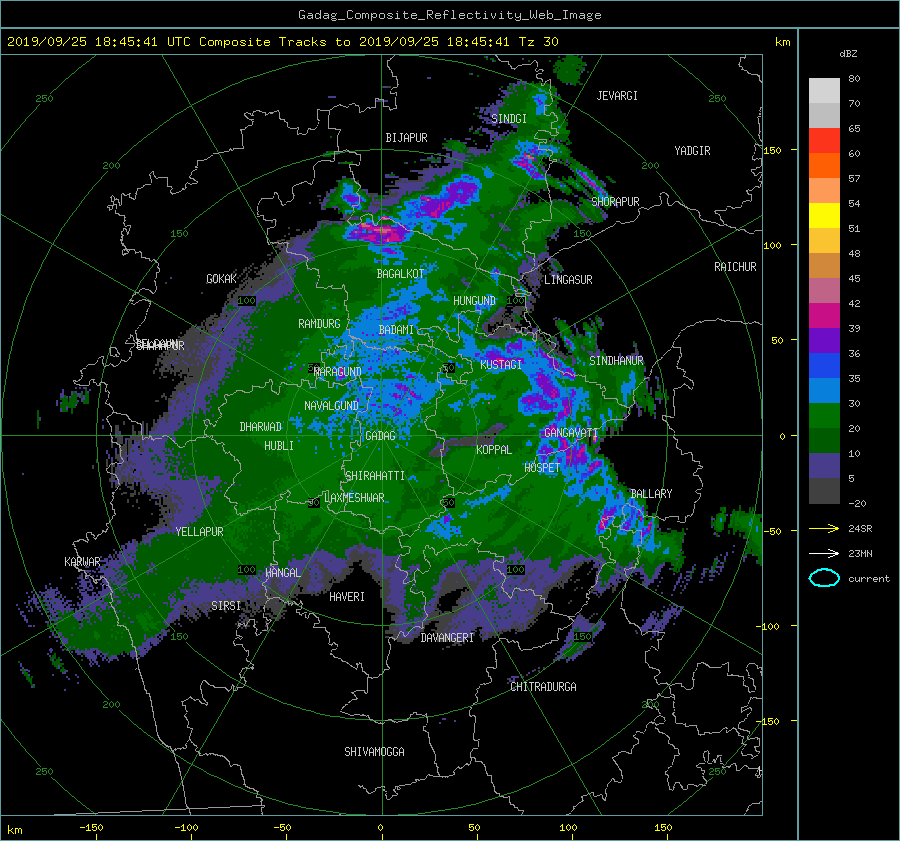Click the YADGIR town label

(692, 151)
